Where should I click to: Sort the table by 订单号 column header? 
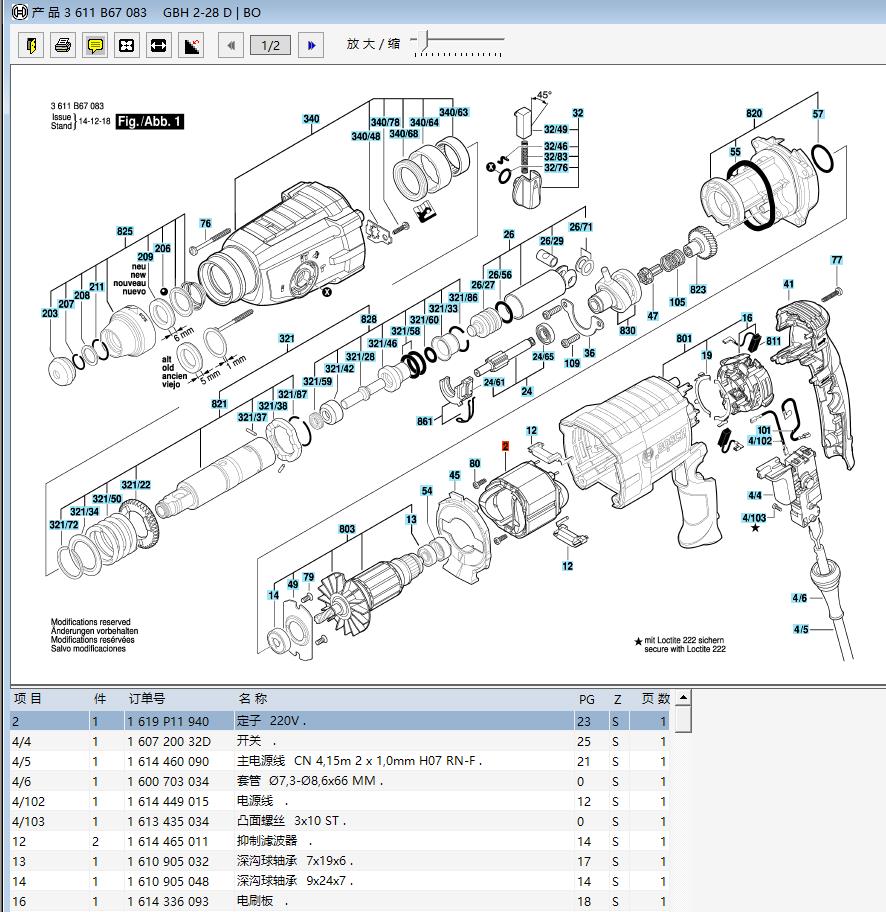(x=147, y=699)
